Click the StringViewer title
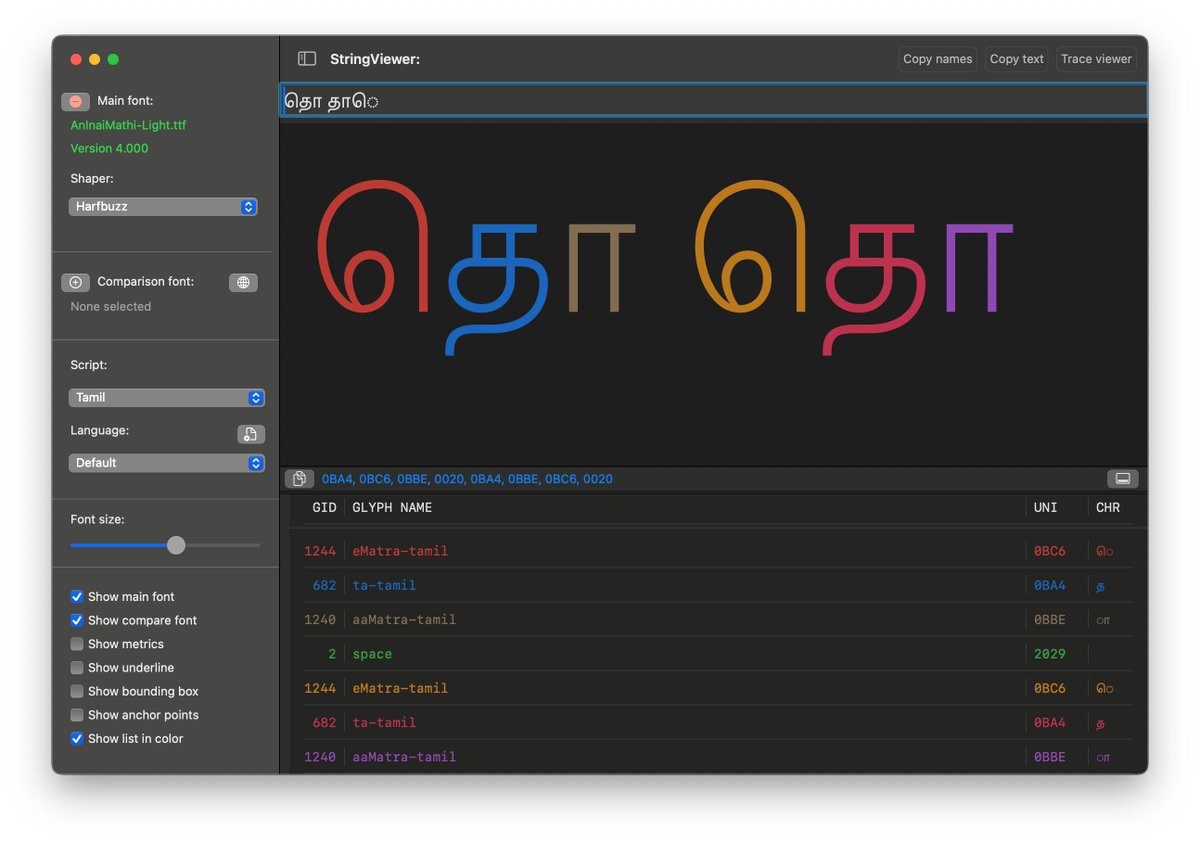This screenshot has height=843, width=1200. [375, 60]
